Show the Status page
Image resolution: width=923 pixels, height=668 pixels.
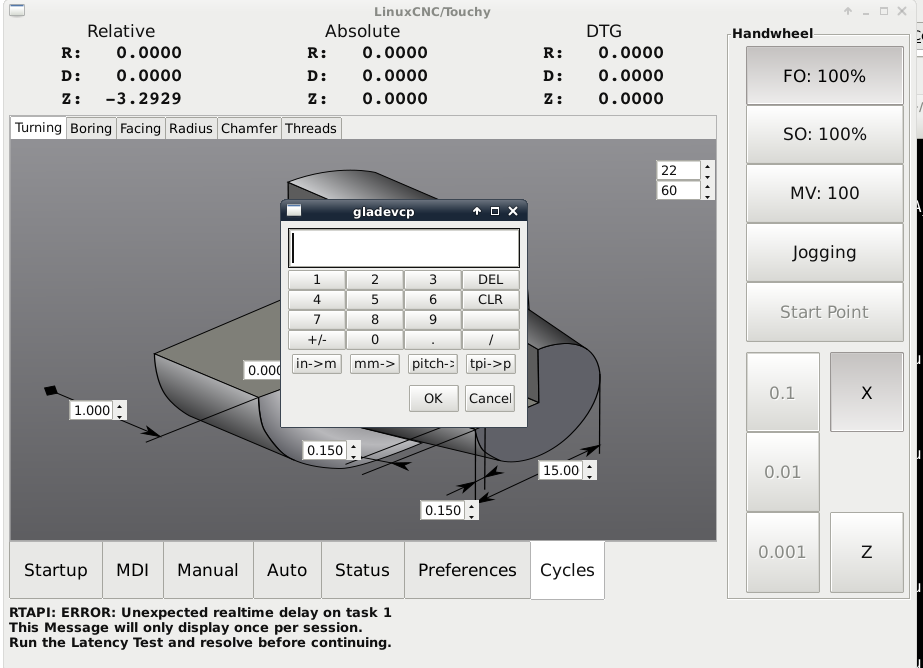point(362,570)
